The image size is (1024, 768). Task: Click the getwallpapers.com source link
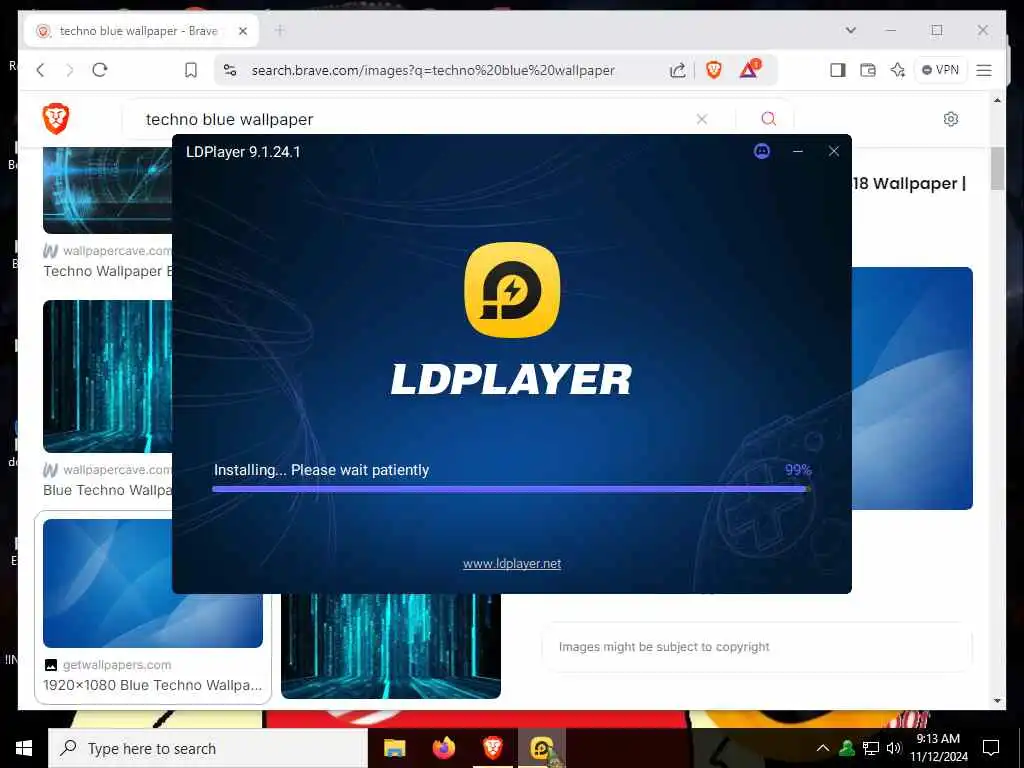117,665
